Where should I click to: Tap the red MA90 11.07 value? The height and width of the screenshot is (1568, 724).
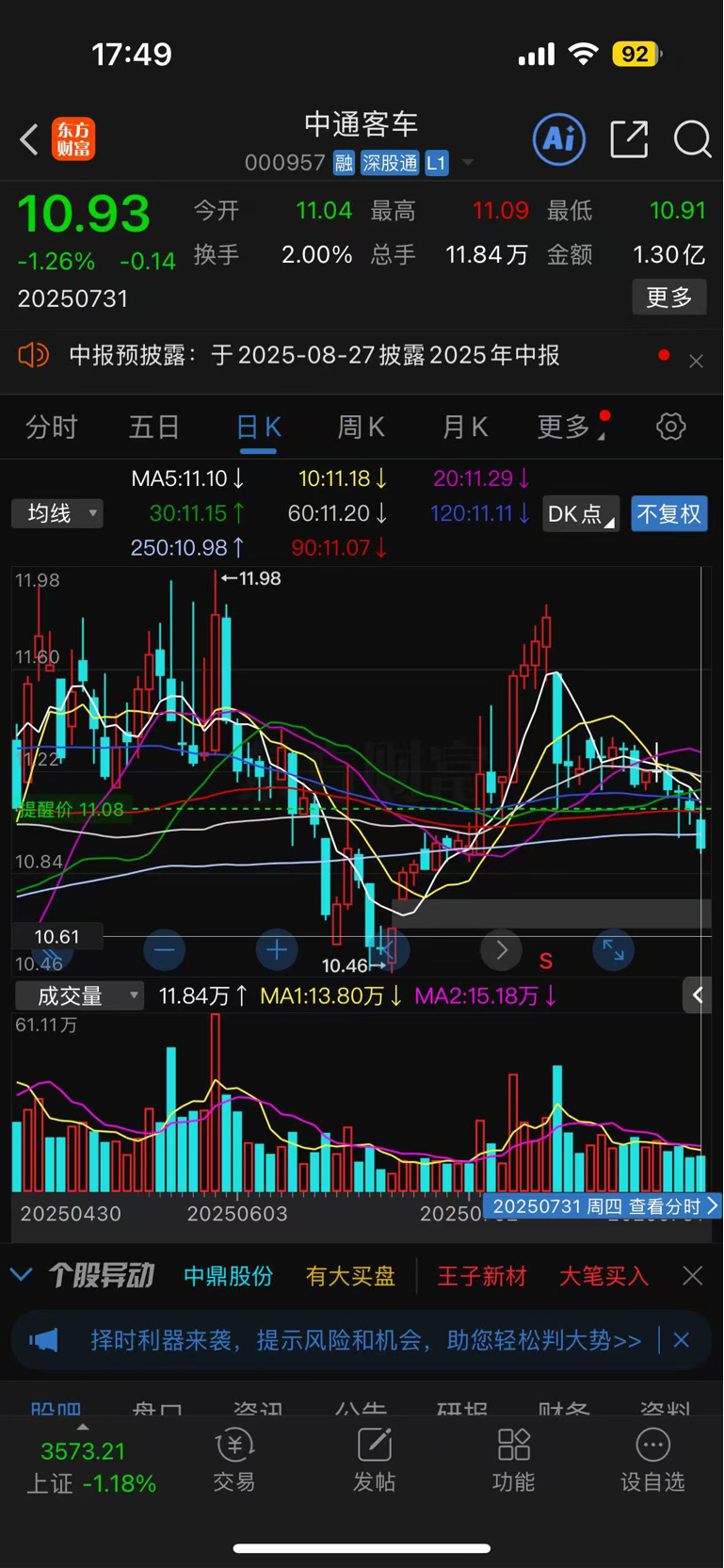339,547
